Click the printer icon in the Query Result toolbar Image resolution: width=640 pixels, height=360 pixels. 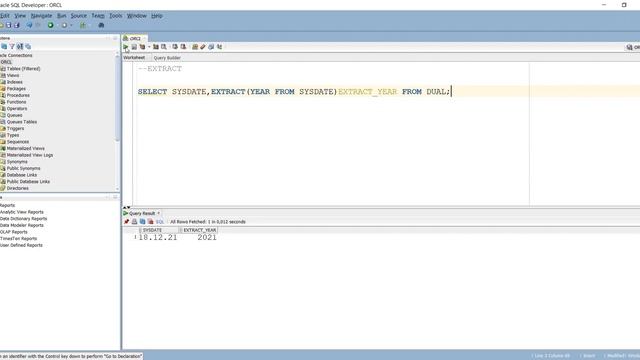pyautogui.click(x=134, y=222)
